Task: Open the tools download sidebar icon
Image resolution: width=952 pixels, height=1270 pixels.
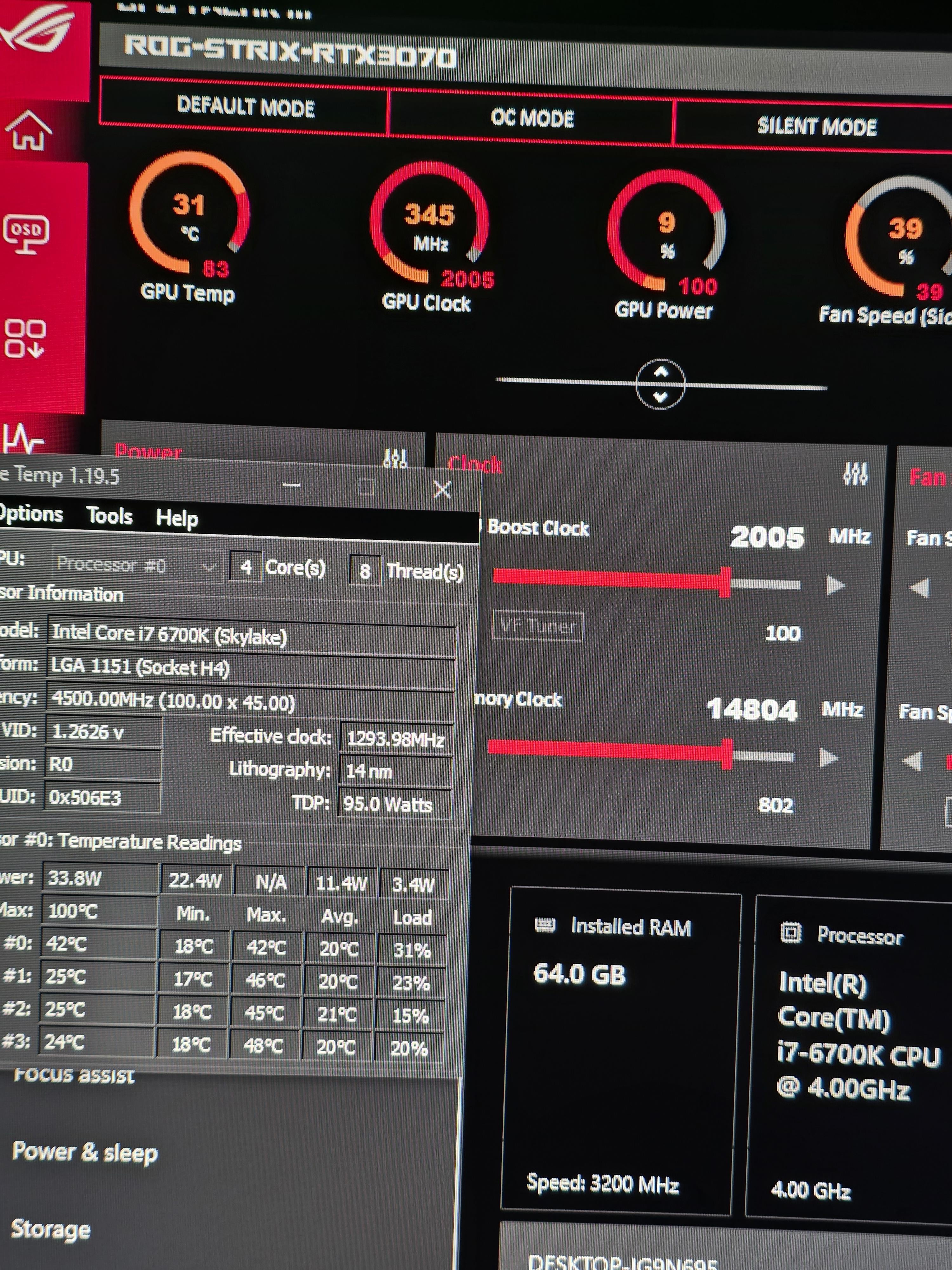Action: tap(24, 339)
